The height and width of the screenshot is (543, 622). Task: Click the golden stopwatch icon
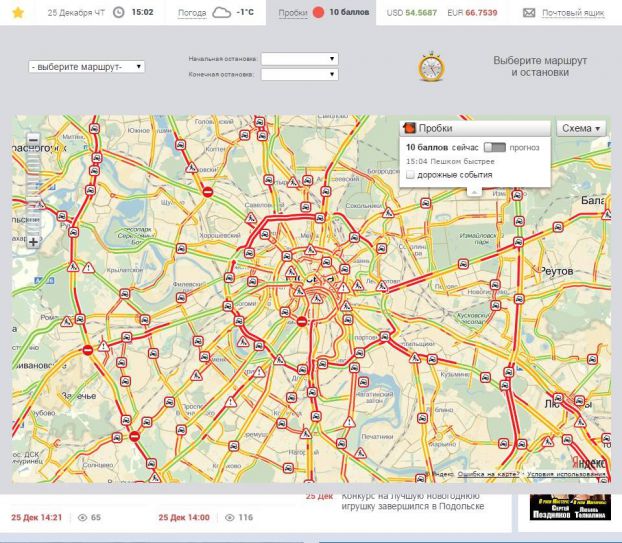(431, 66)
